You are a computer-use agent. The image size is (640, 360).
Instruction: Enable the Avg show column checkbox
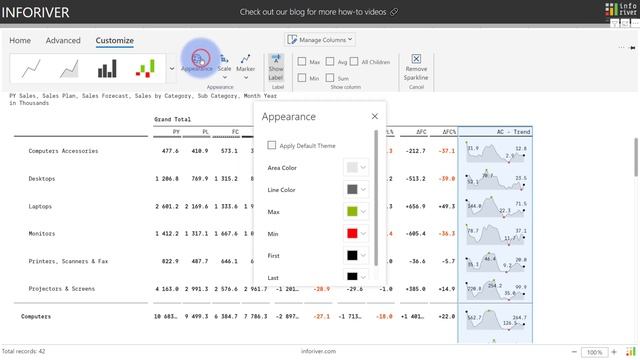pyautogui.click(x=330, y=62)
